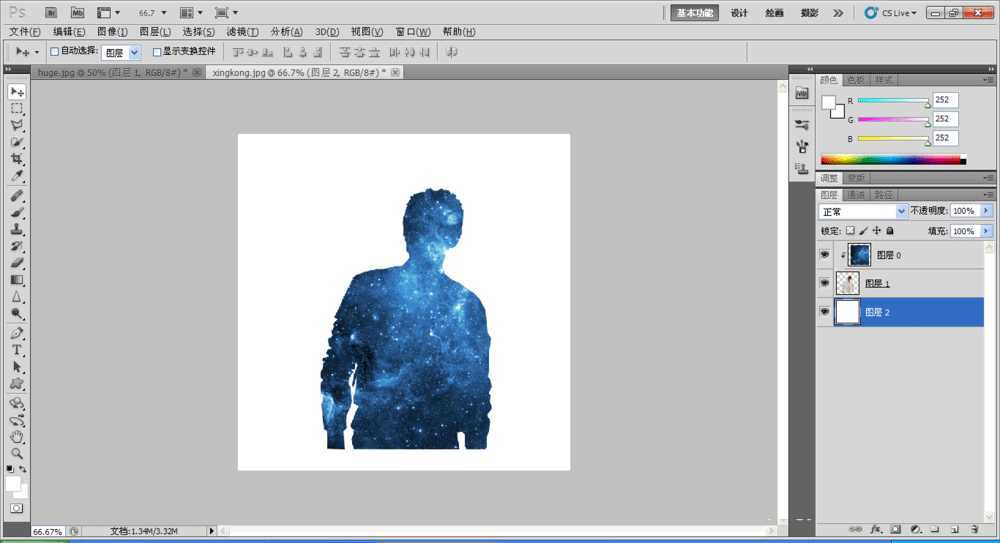
Task: Pick the Zoom magnifier tool
Action: pos(17,453)
